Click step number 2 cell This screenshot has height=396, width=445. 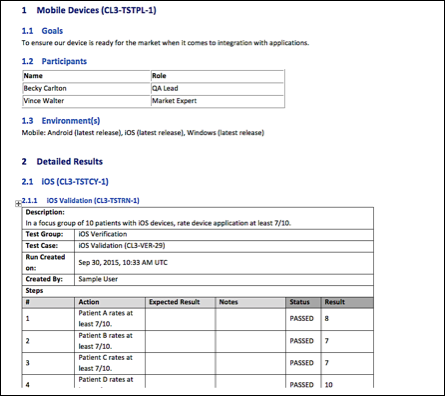pos(48,341)
